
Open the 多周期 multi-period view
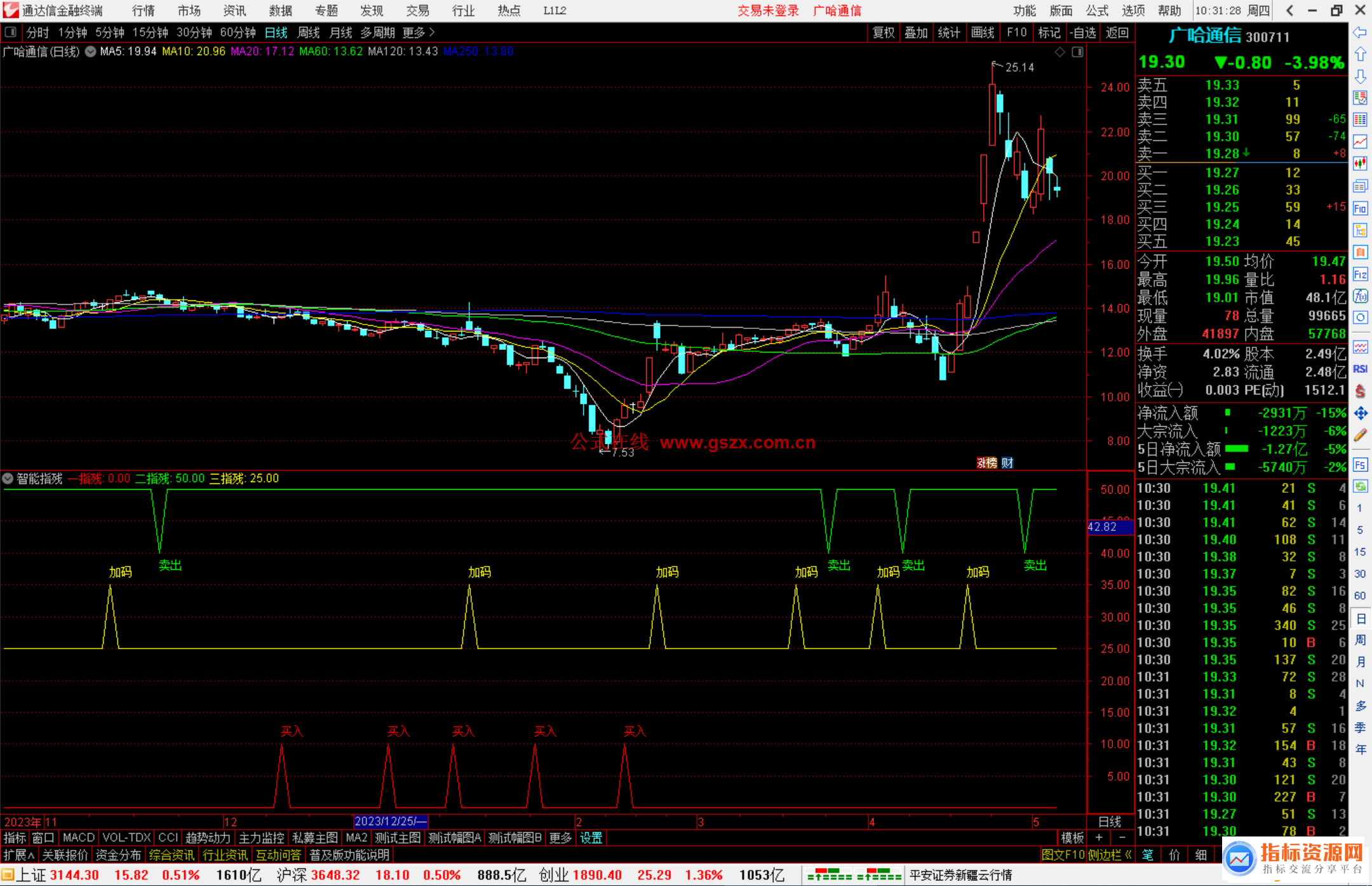tap(377, 32)
